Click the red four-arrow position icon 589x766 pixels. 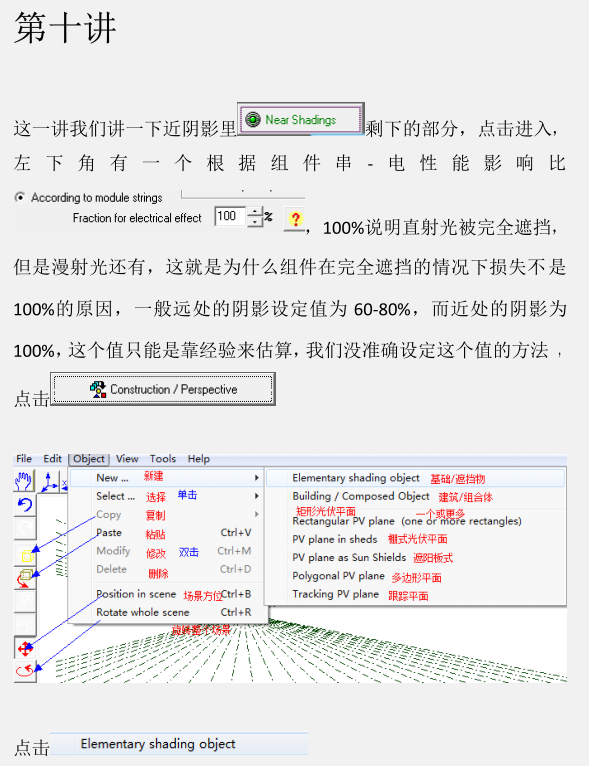click(25, 649)
